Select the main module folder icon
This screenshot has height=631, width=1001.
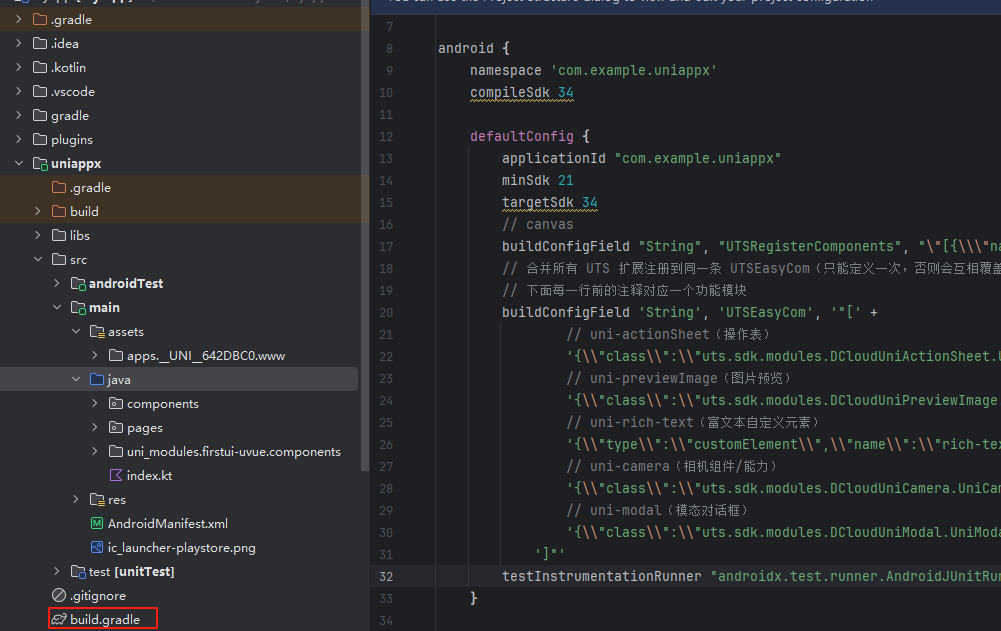(79, 308)
